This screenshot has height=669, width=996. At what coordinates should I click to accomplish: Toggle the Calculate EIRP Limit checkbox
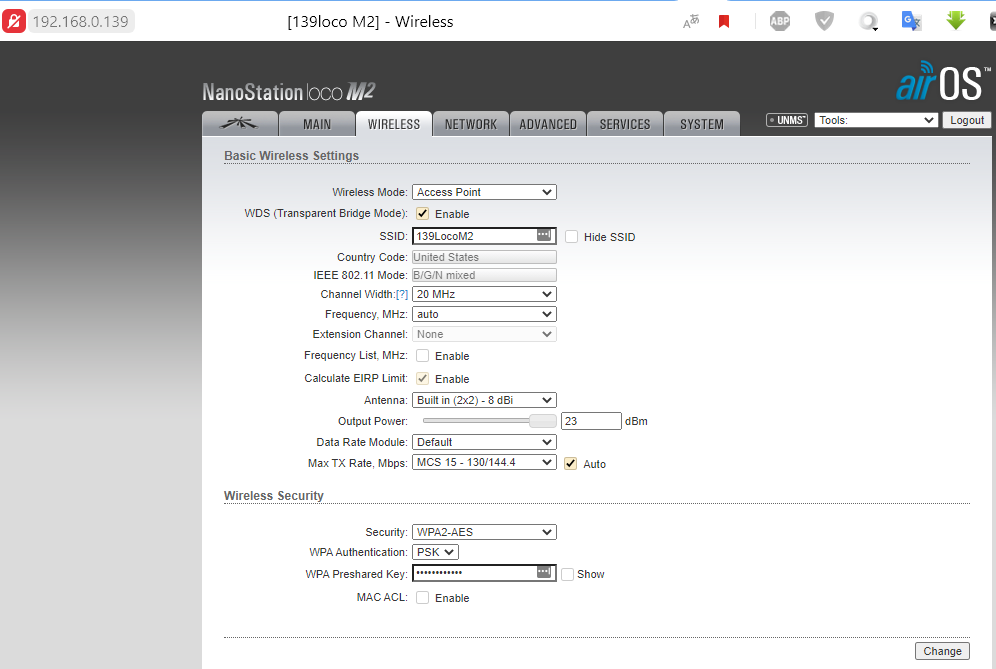pyautogui.click(x=422, y=379)
